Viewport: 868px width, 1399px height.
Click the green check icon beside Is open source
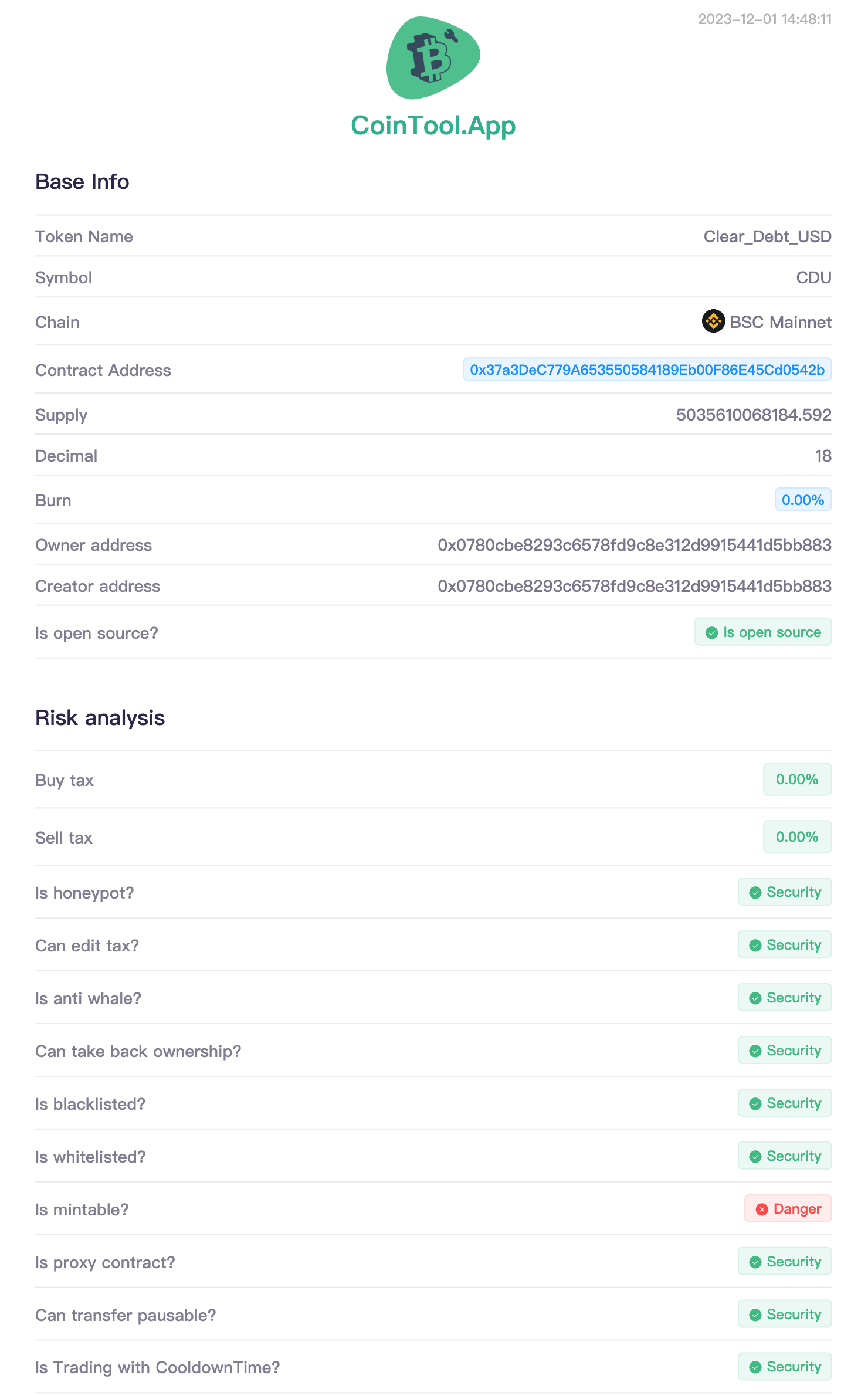click(712, 633)
